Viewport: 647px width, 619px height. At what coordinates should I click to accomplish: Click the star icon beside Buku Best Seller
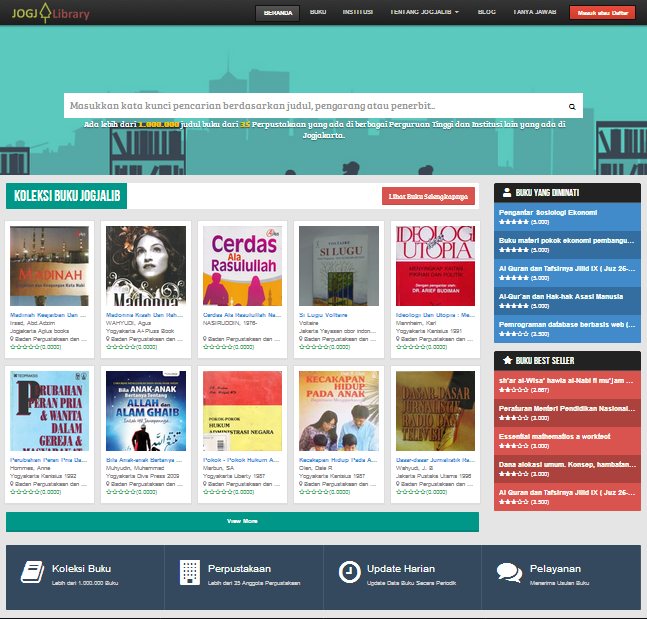[507, 359]
